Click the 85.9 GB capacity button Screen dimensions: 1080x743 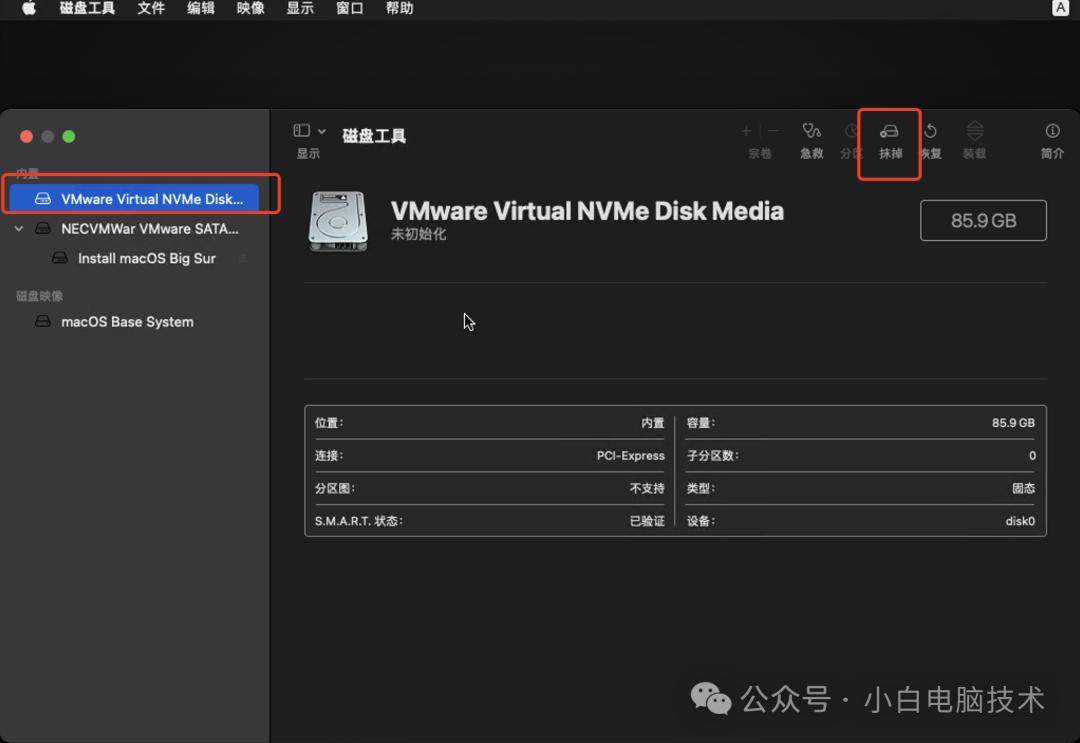983,220
